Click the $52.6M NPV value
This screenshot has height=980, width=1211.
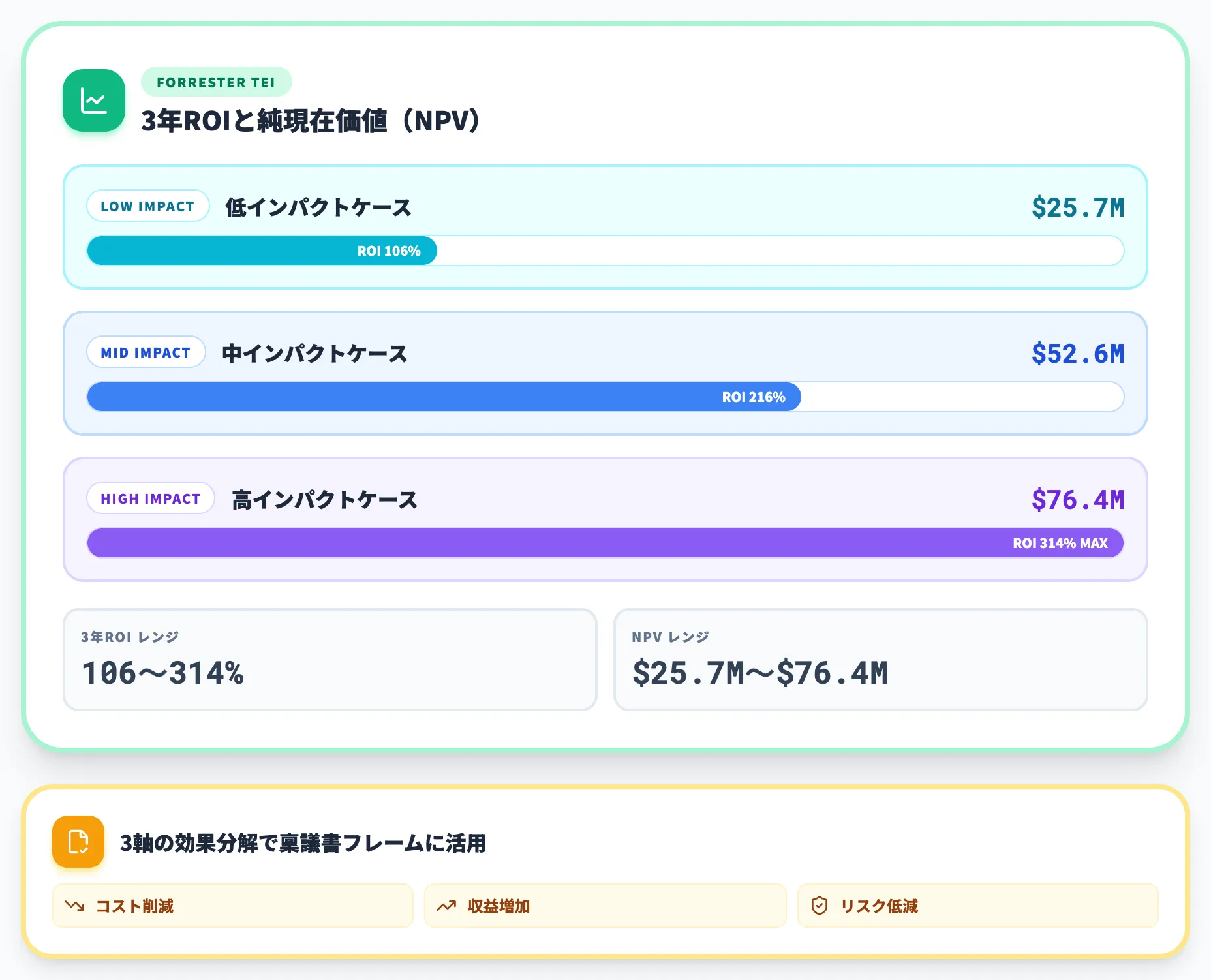pos(1078,354)
